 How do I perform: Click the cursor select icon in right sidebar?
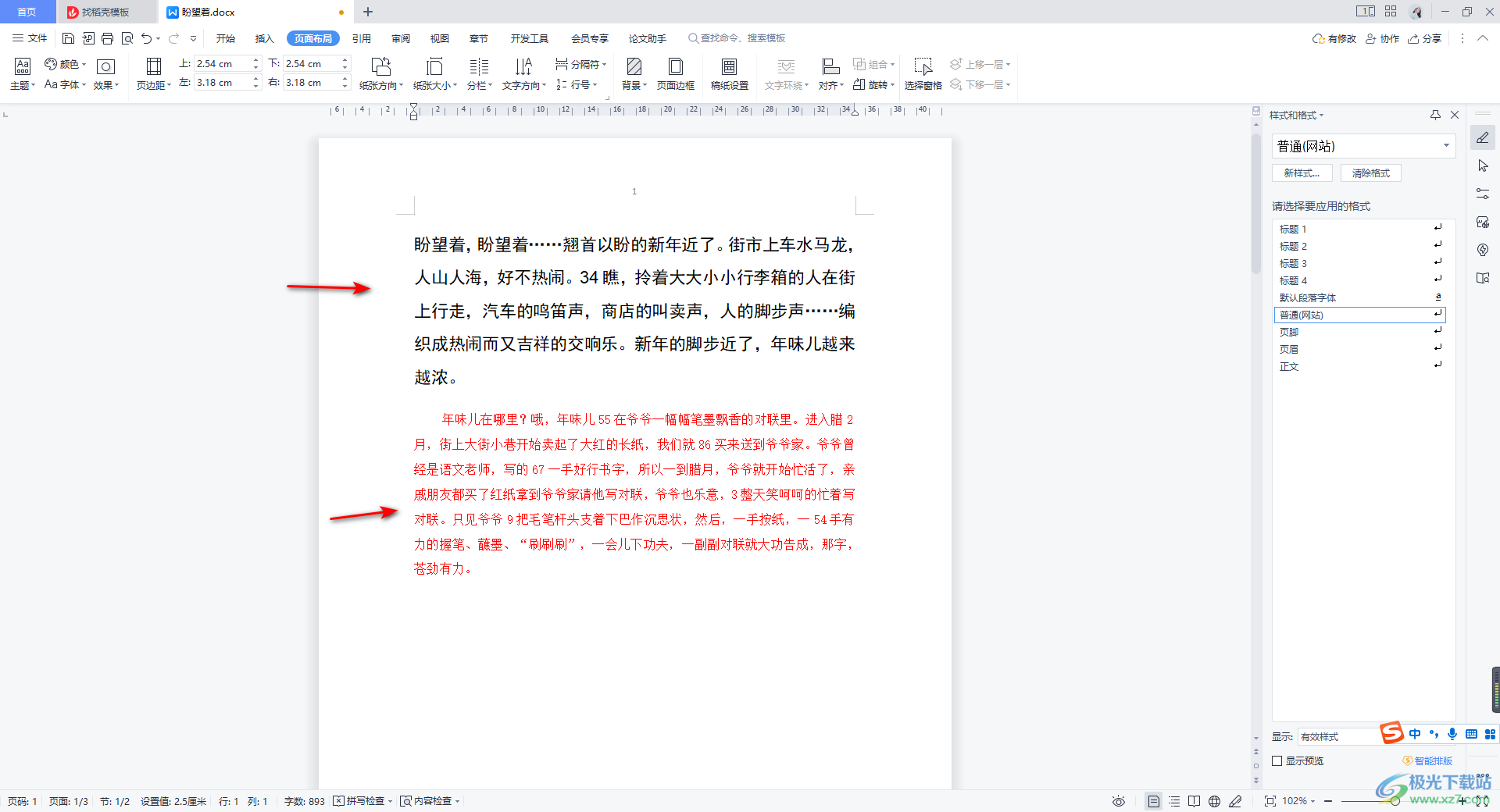[x=1483, y=166]
